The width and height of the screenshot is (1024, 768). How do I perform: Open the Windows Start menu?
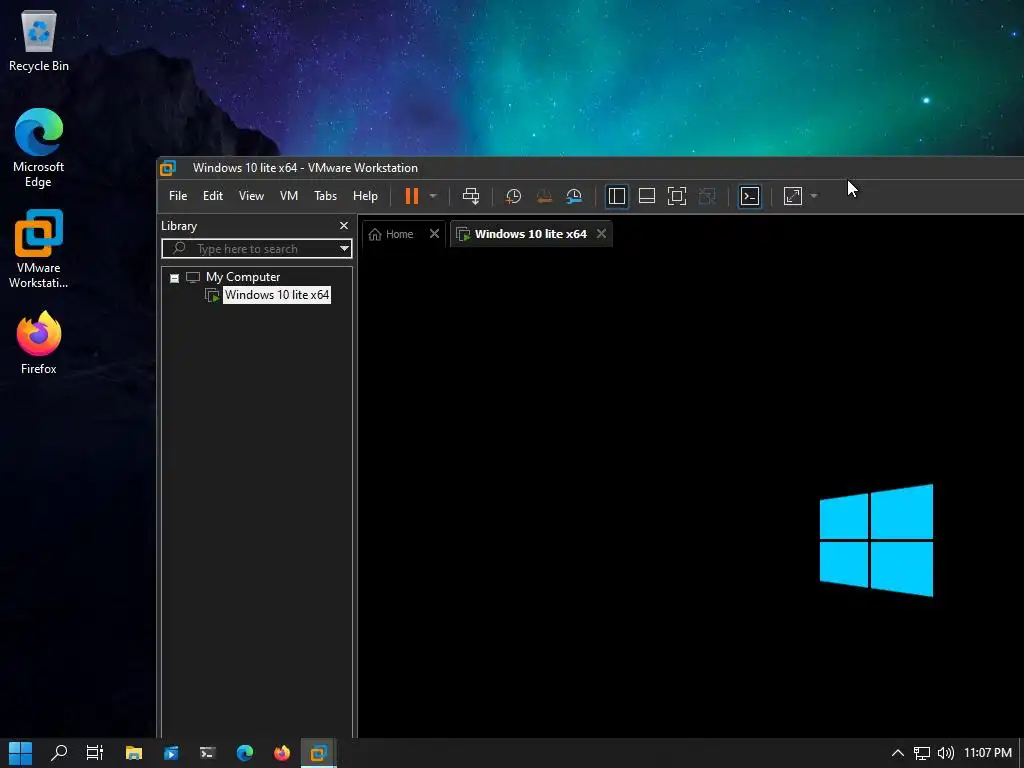tap(20, 753)
